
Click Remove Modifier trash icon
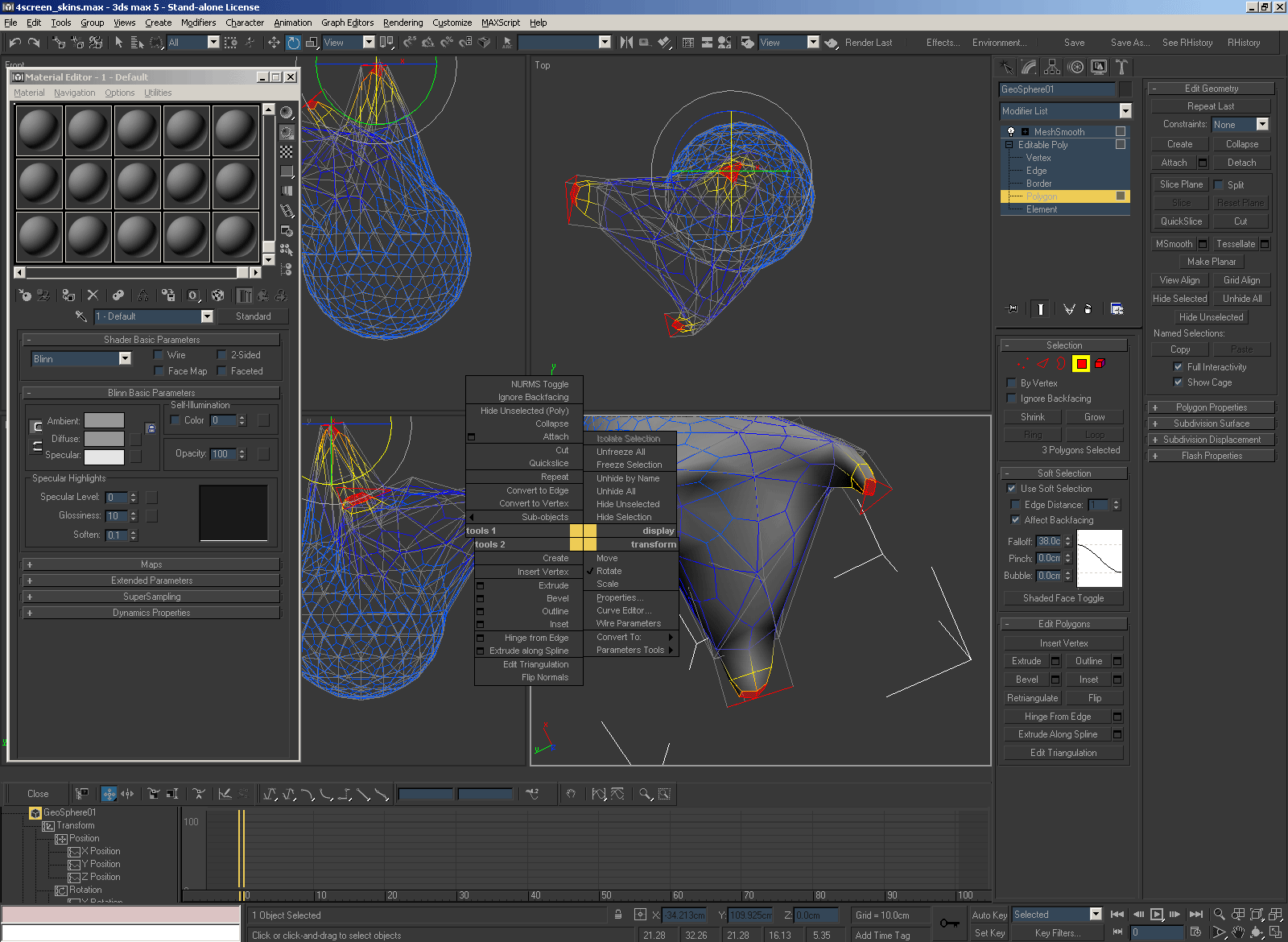pyautogui.click(x=1088, y=308)
